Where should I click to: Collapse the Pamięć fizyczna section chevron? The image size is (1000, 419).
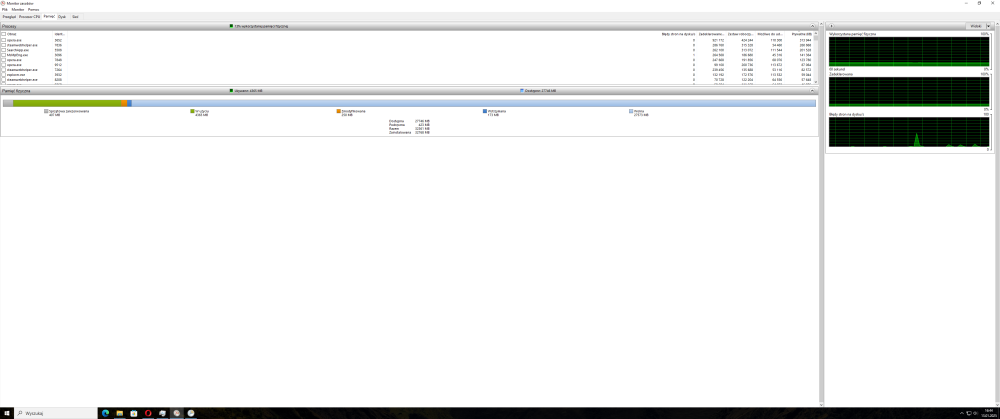812,91
